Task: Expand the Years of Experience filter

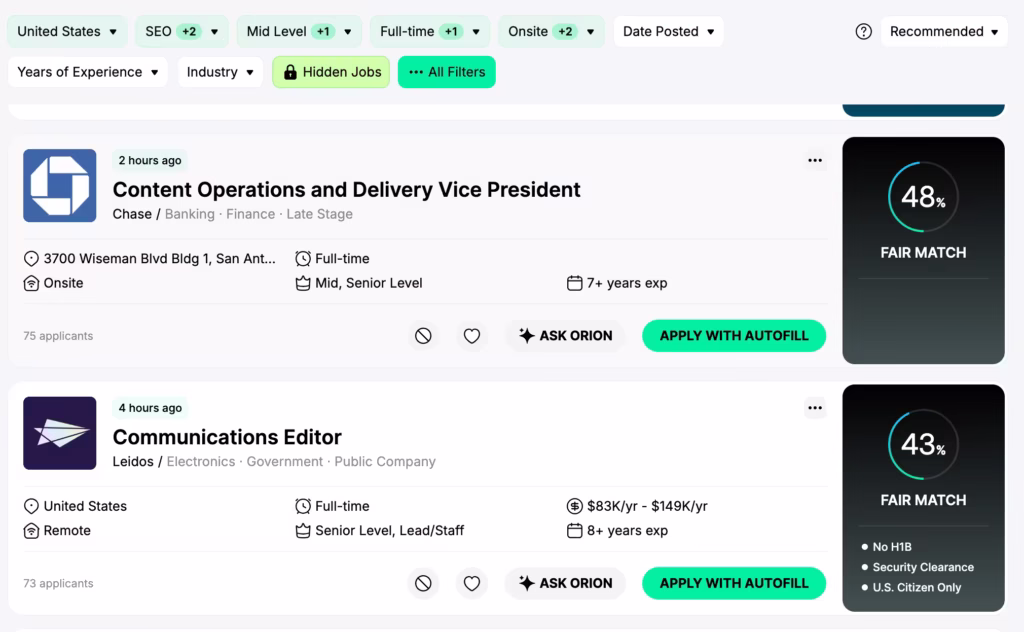Action: pos(88,72)
